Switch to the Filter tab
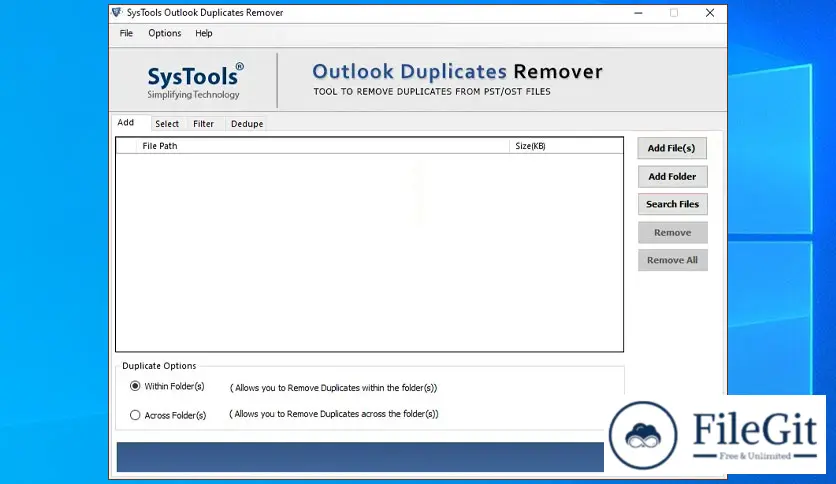The width and height of the screenshot is (836, 484). tap(204, 124)
